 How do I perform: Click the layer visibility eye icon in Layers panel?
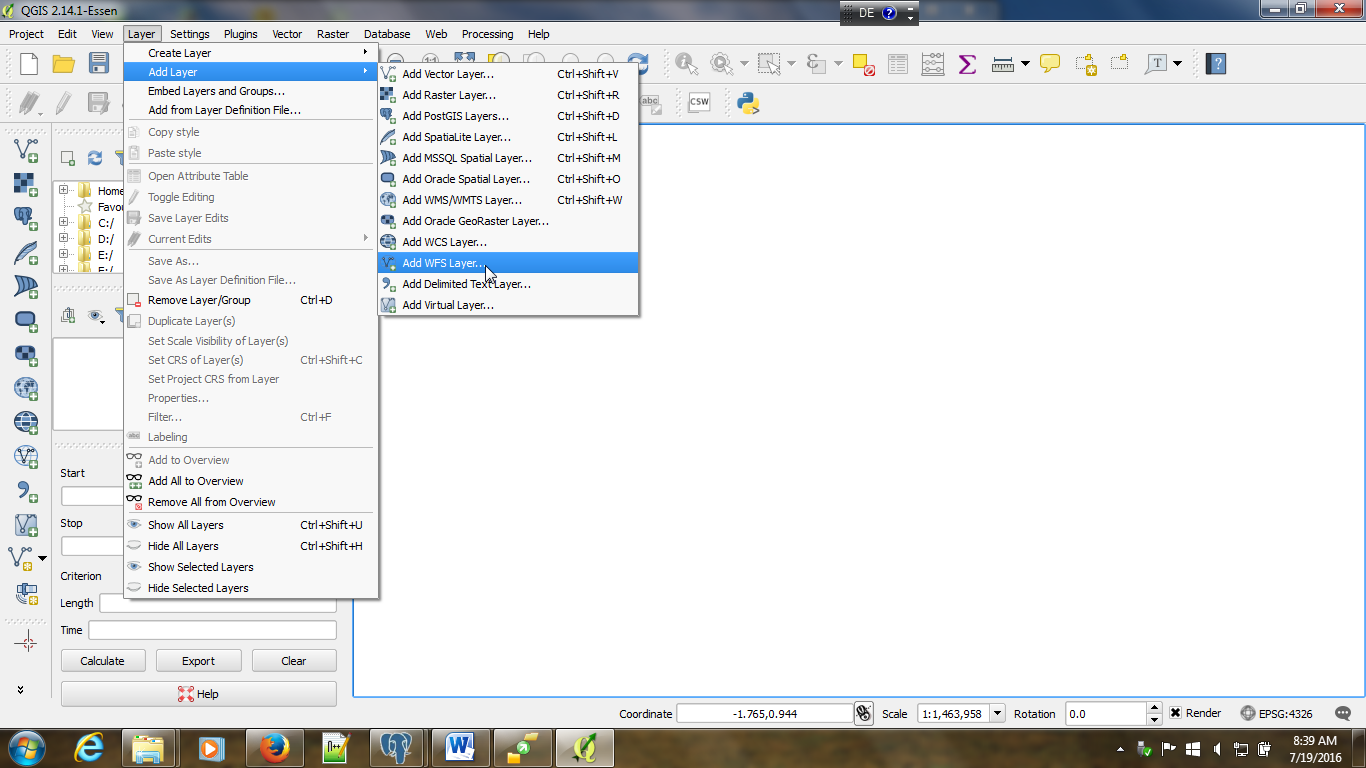pyautogui.click(x=95, y=316)
